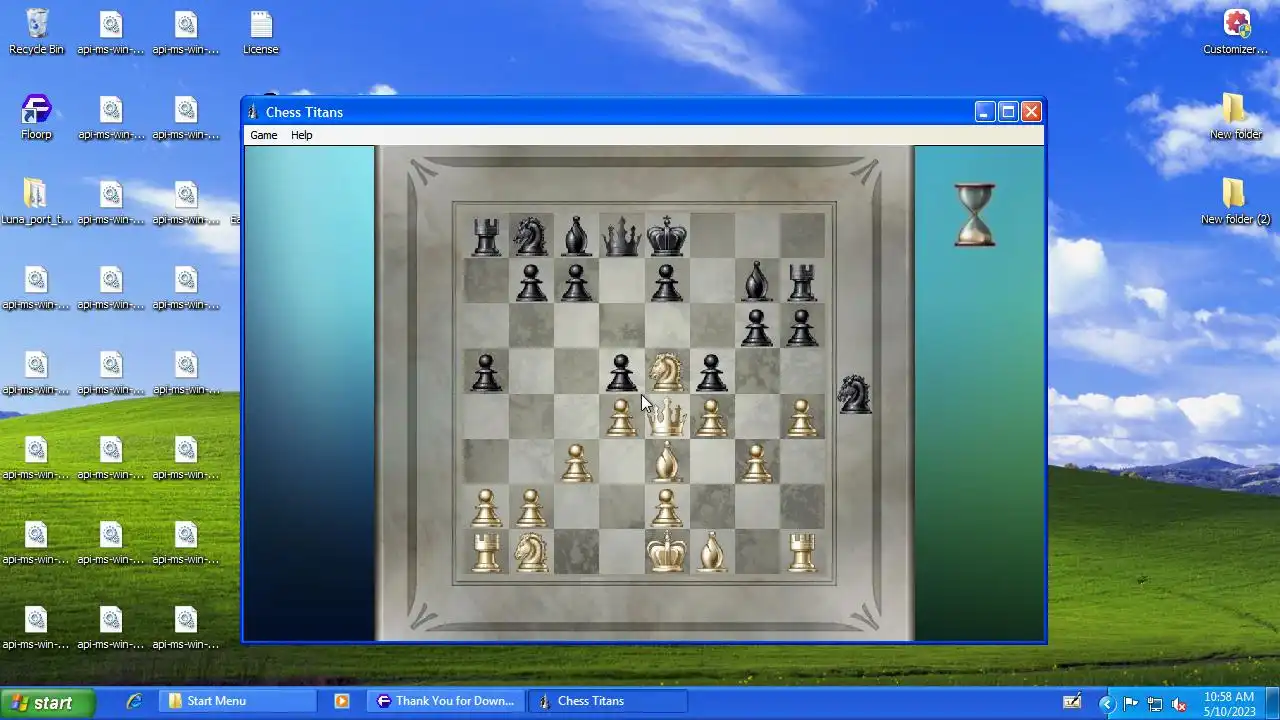Click the tray expand arrow icon
The image size is (1280, 720).
coord(1107,704)
